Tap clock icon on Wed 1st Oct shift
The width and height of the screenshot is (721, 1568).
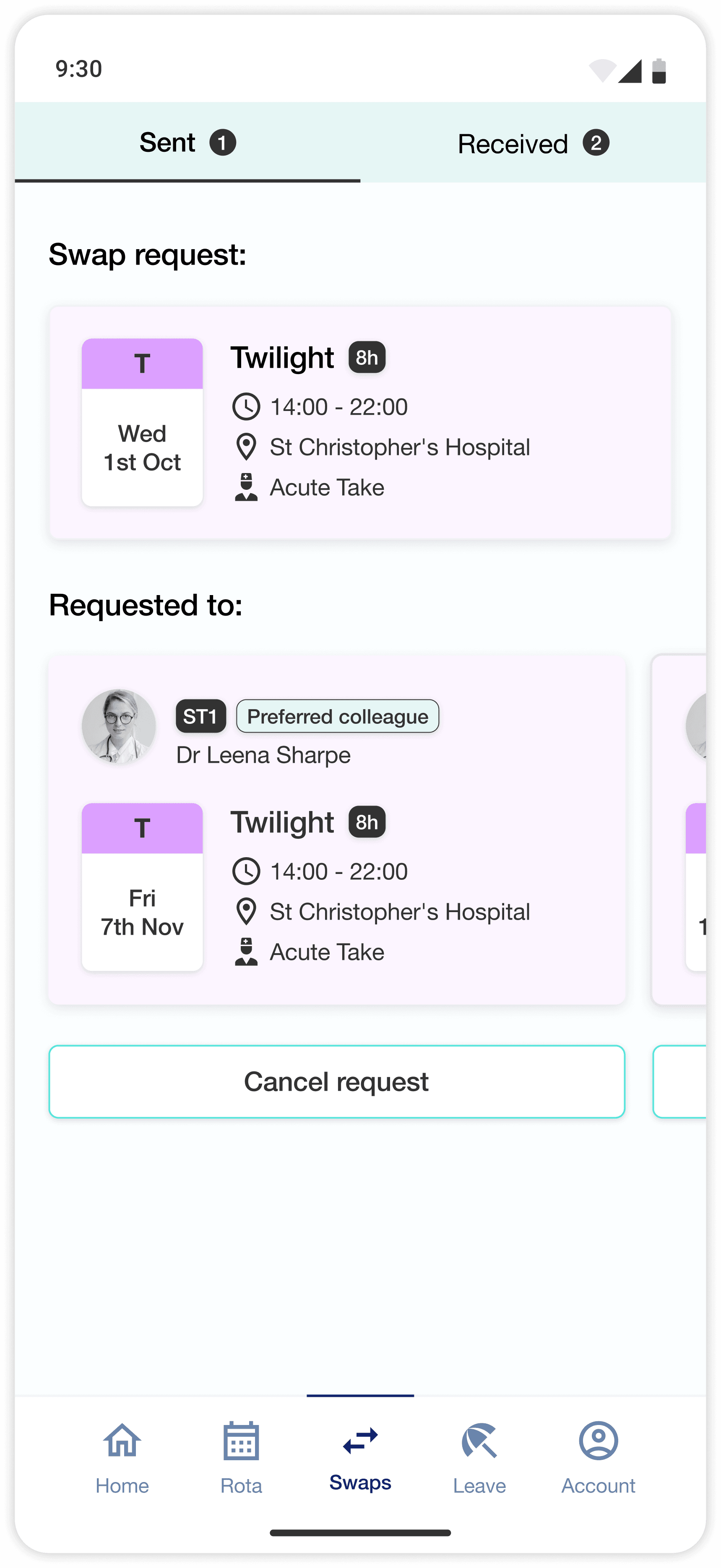[246, 407]
